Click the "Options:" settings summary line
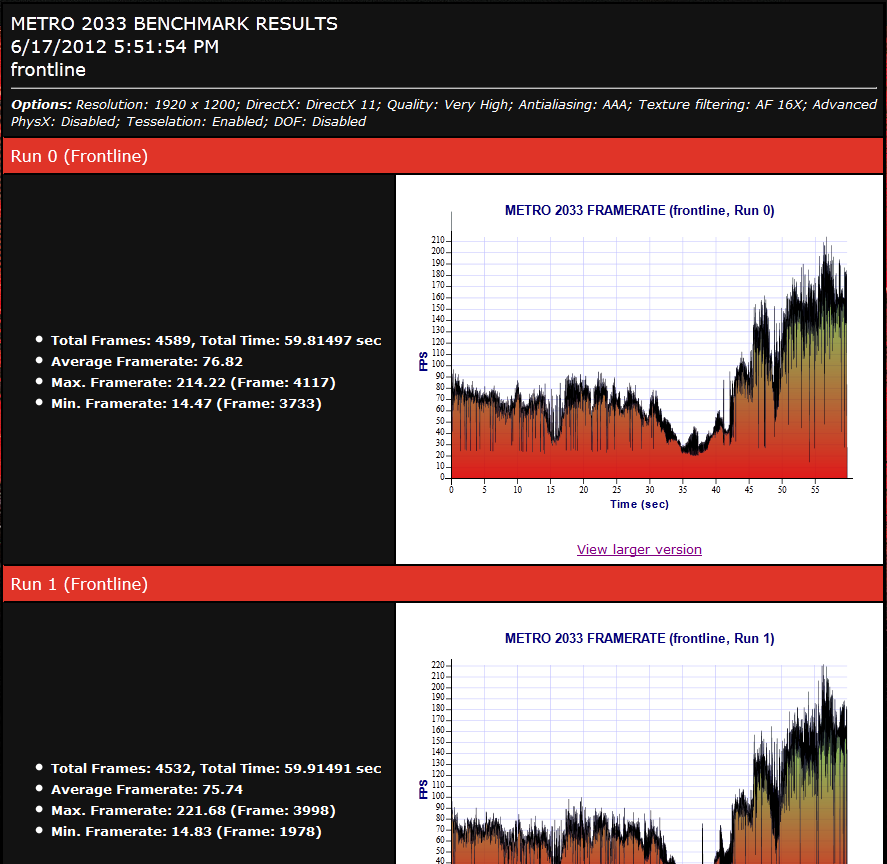This screenshot has height=864, width=887. coord(444,113)
